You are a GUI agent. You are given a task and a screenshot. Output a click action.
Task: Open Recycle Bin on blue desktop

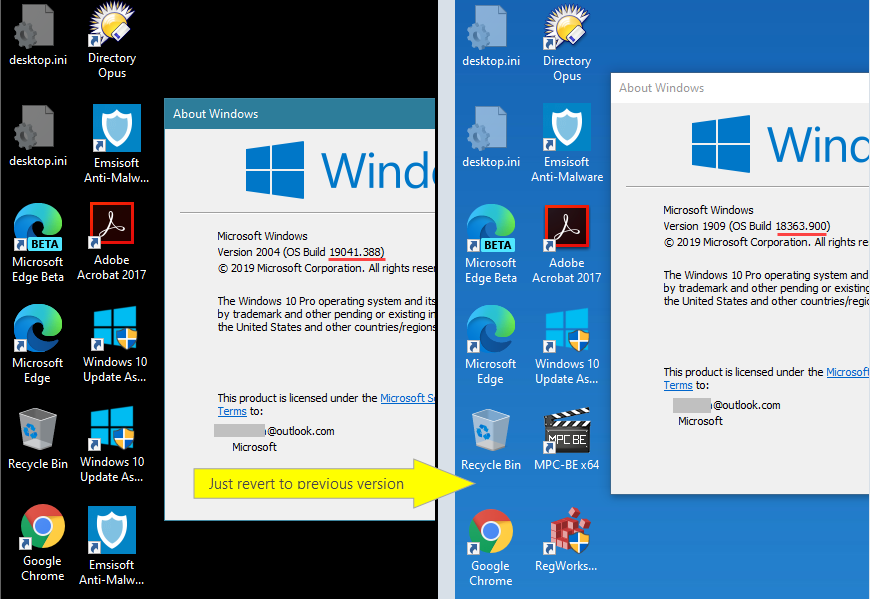(491, 440)
